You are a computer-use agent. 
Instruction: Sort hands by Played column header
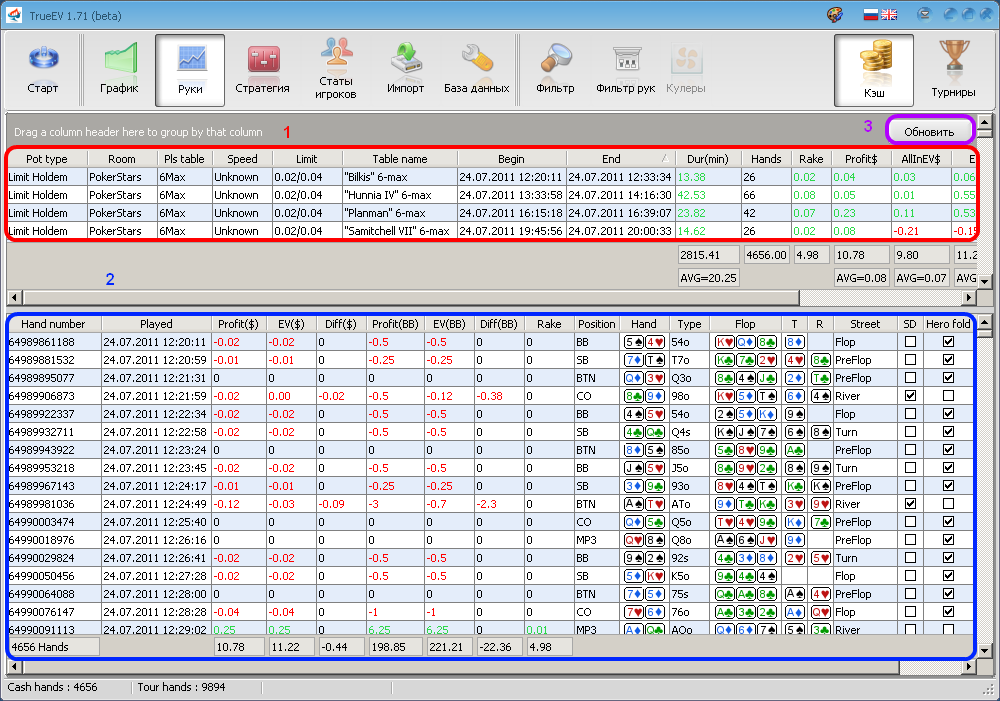(156, 324)
